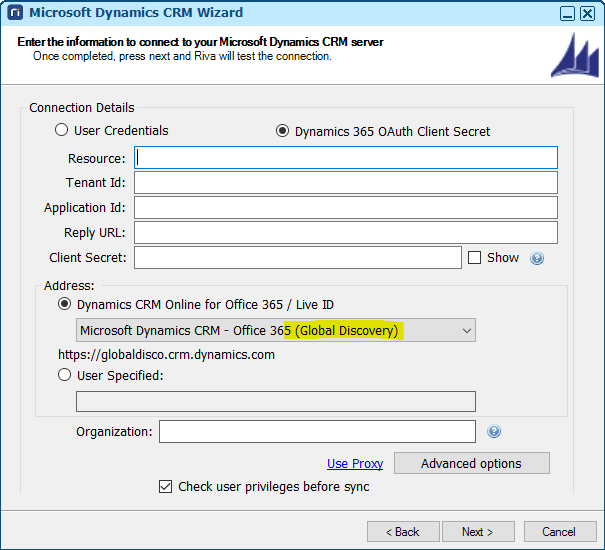This screenshot has width=605, height=550.
Task: Focus the Tenant Id input field
Action: pyautogui.click(x=346, y=183)
